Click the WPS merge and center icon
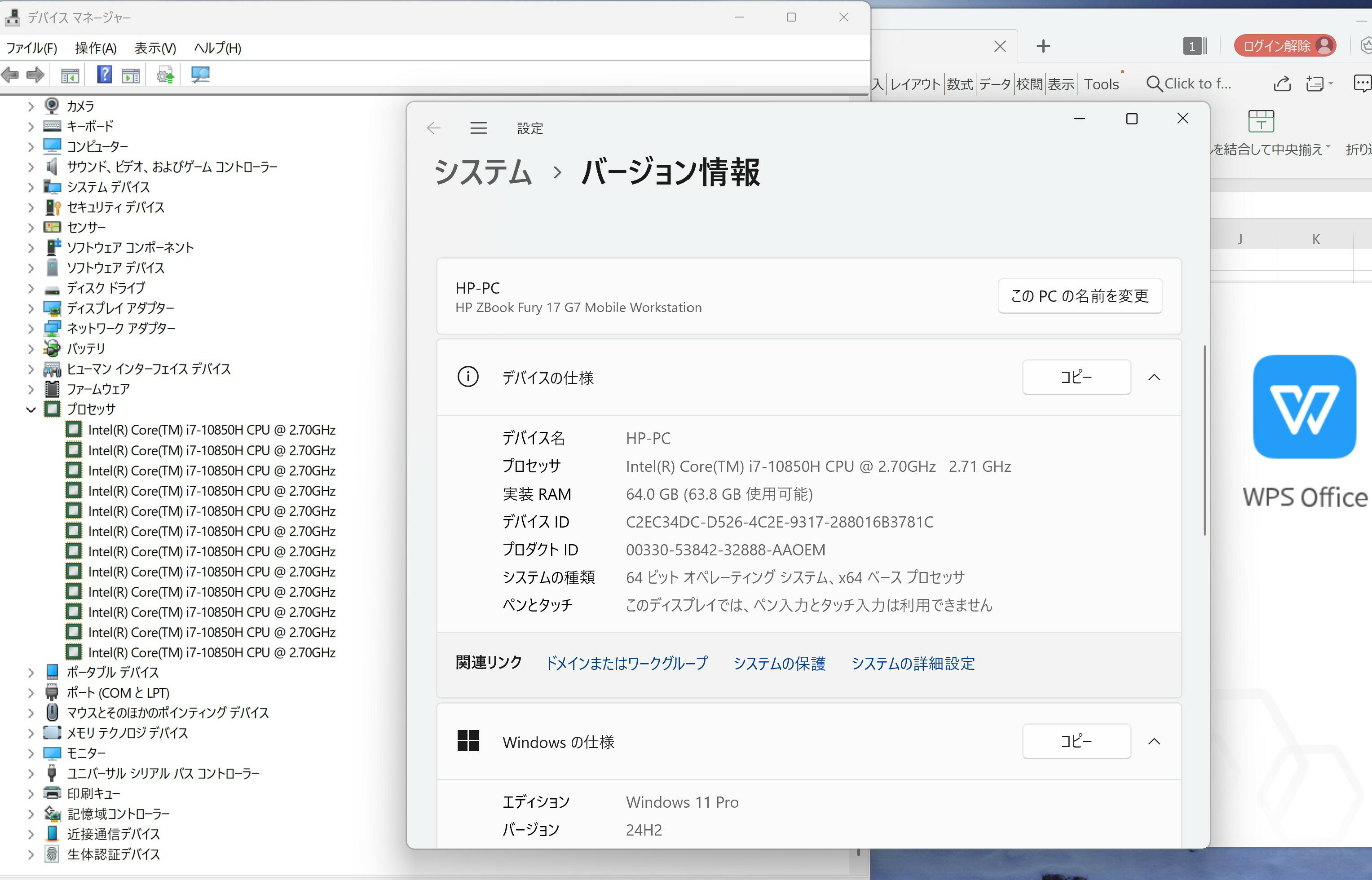This screenshot has height=880, width=1372. (1261, 121)
